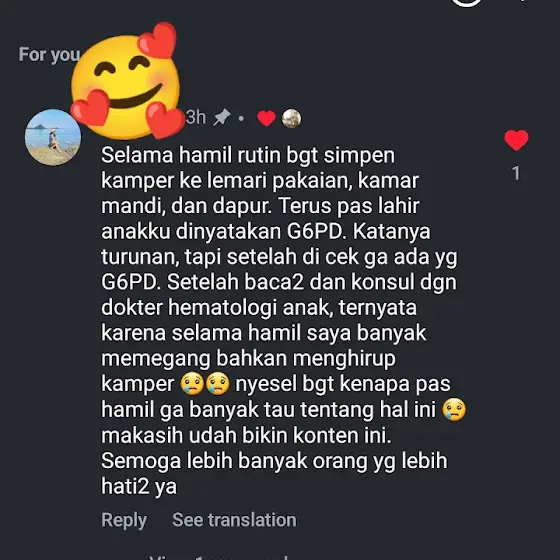This screenshot has height=560, width=560.
Task: Open the small round creator avatar
Action: [291, 118]
